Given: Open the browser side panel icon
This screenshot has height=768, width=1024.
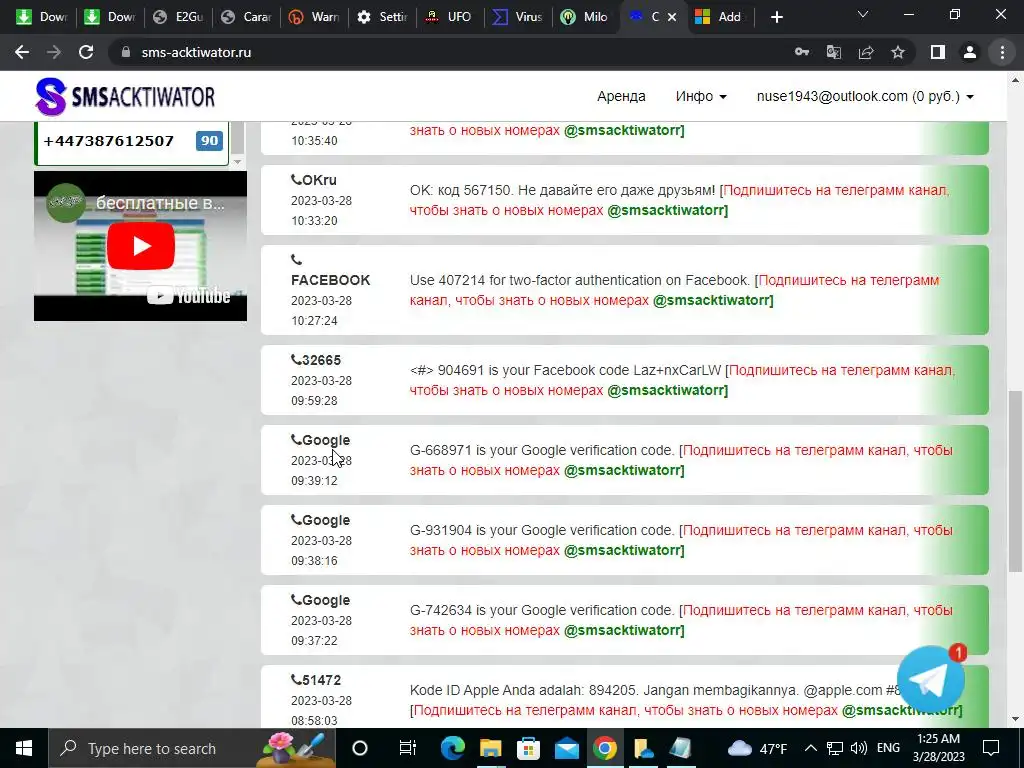Looking at the screenshot, I should (x=938, y=52).
